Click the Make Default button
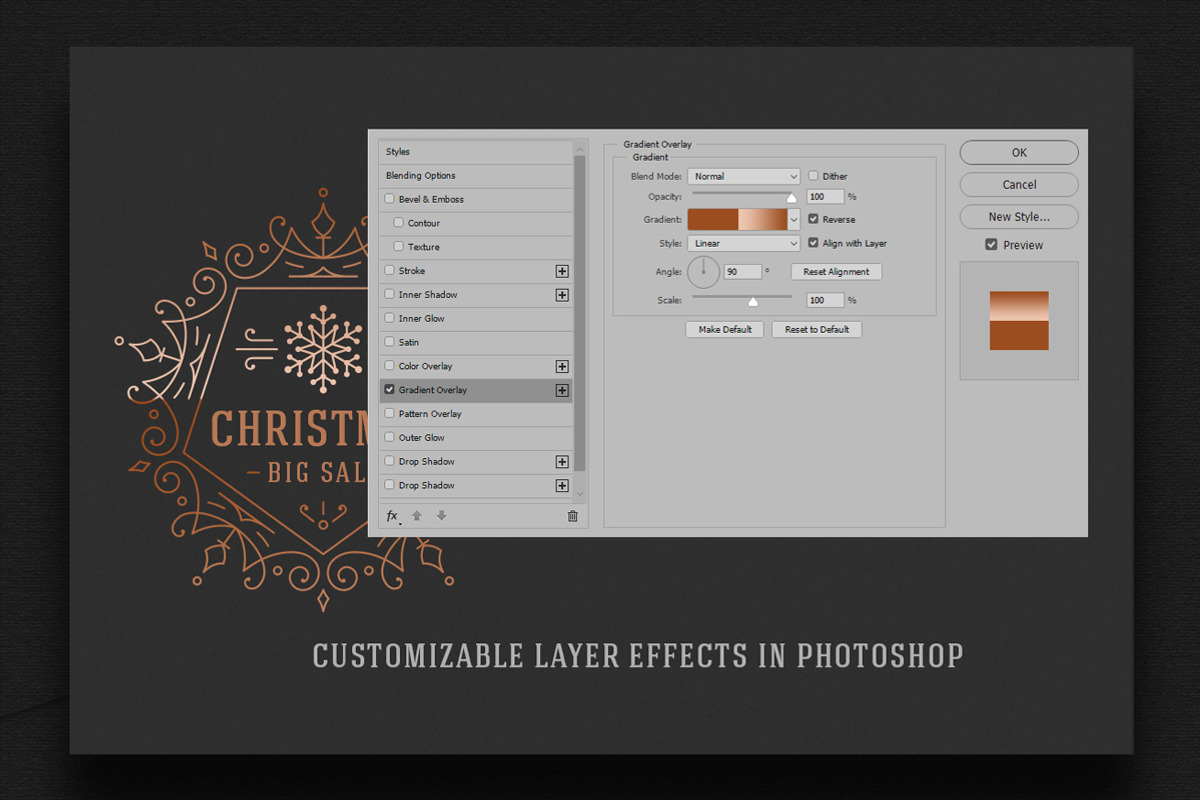 click(725, 329)
